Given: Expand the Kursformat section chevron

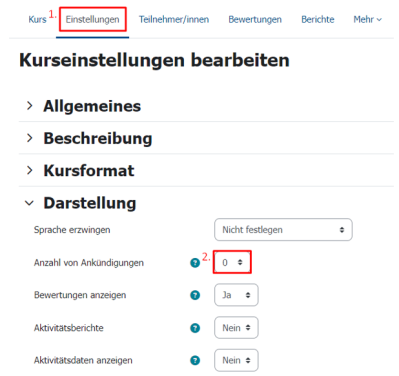Looking at the screenshot, I should (30, 170).
